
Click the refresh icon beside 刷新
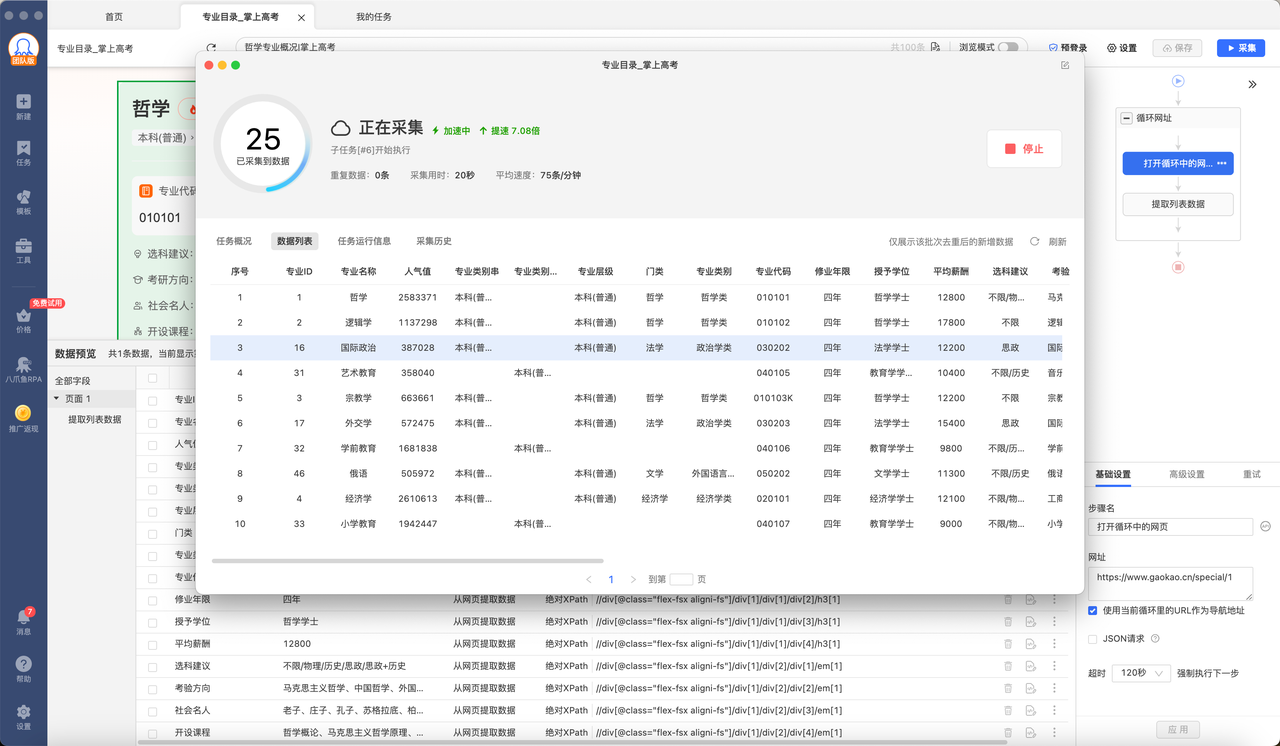tap(1035, 241)
